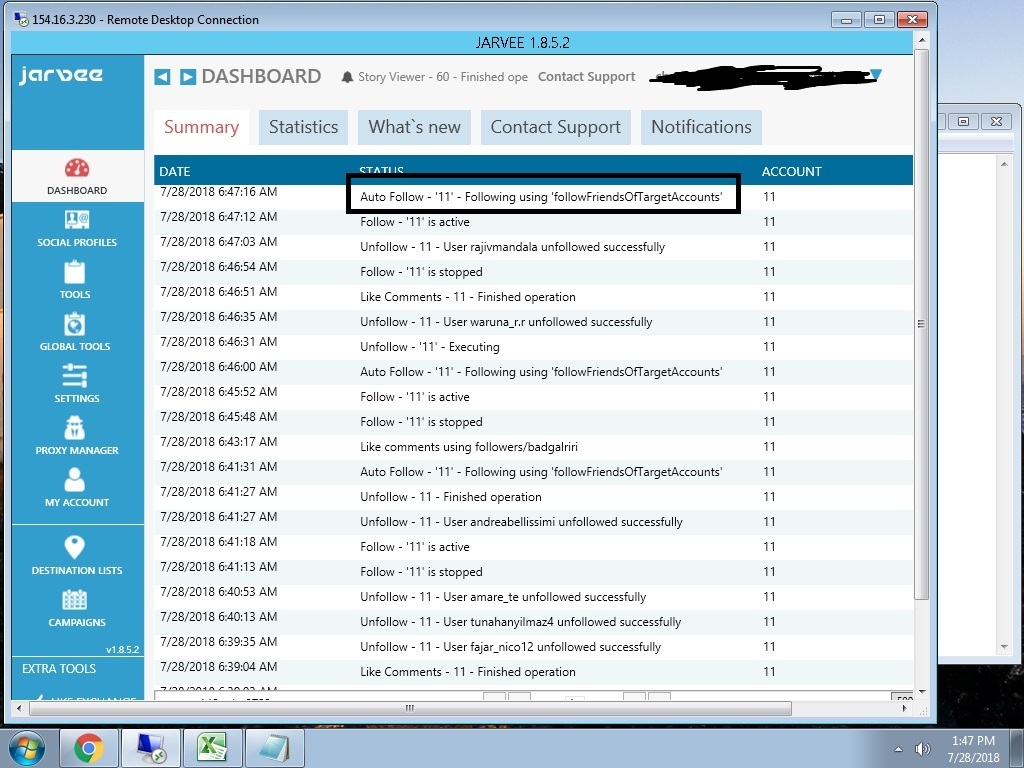The image size is (1024, 768).
Task: Click the forward navigation arrow
Action: point(187,77)
